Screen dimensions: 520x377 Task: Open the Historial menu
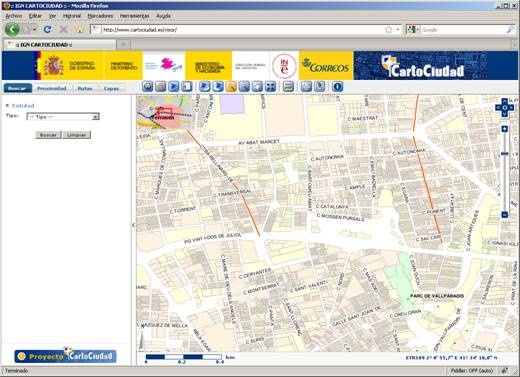(72, 16)
